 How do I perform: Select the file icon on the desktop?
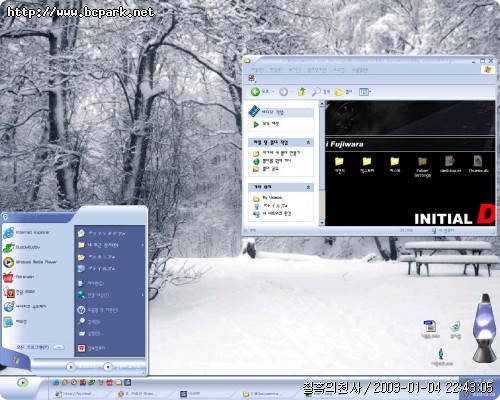click(430, 330)
